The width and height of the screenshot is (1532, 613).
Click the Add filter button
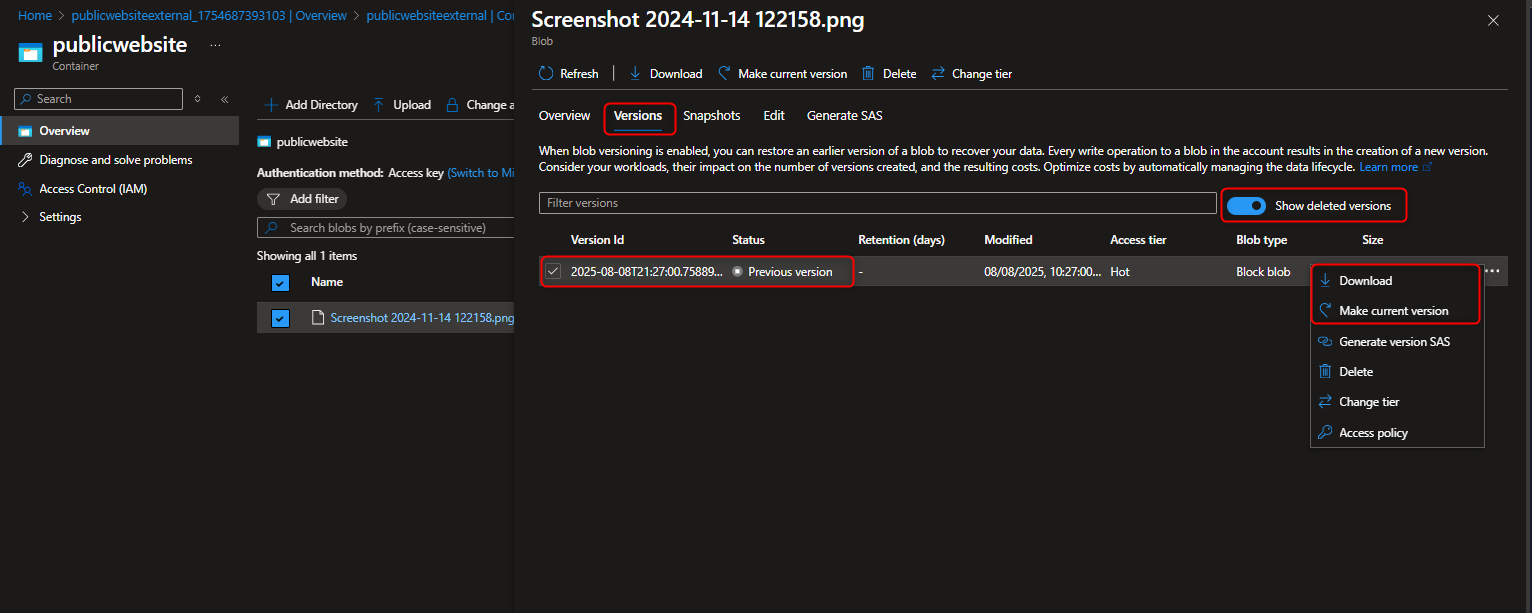[x=302, y=198]
